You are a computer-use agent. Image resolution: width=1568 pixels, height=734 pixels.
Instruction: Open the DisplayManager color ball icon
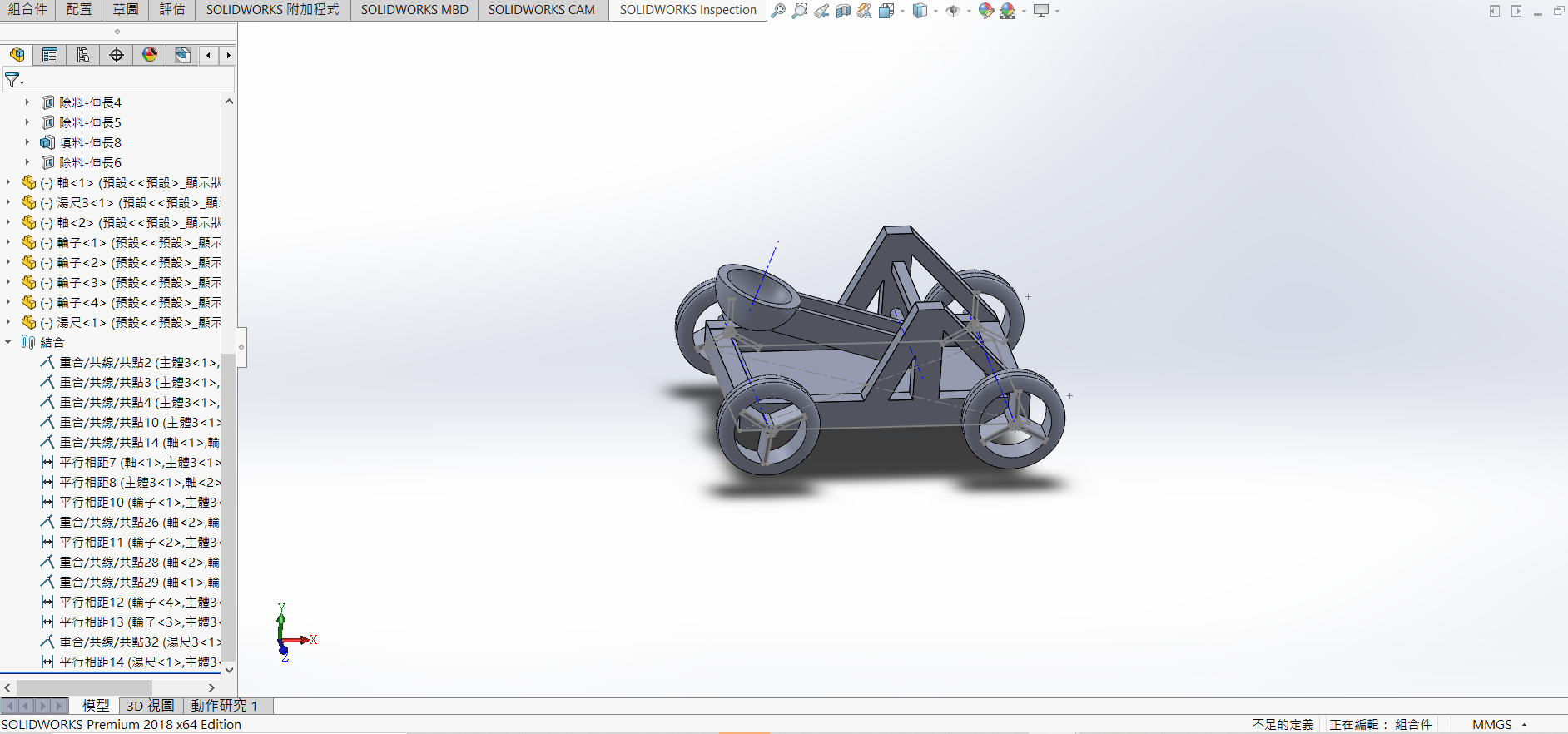click(150, 55)
